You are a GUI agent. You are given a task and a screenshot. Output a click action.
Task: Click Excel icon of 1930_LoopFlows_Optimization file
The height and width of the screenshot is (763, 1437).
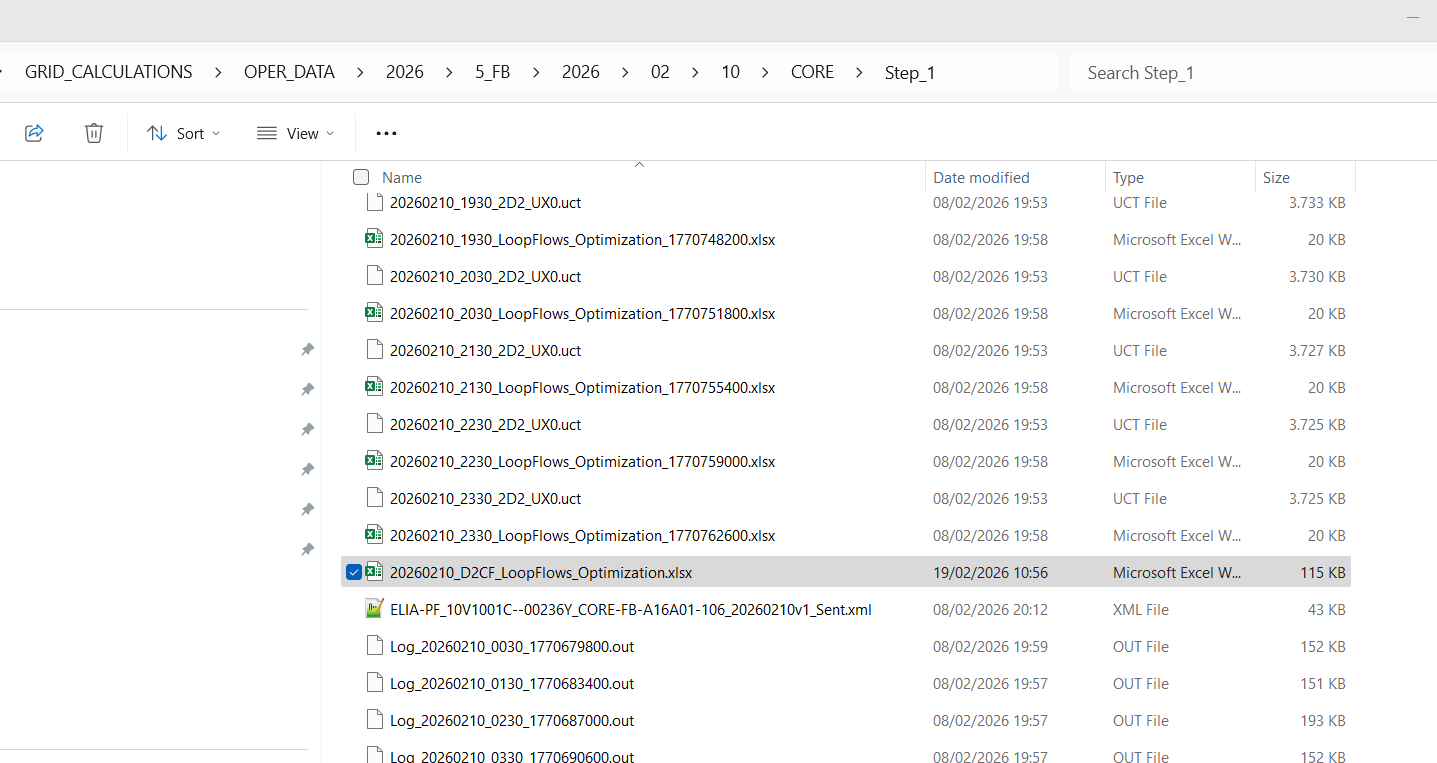tap(374, 239)
